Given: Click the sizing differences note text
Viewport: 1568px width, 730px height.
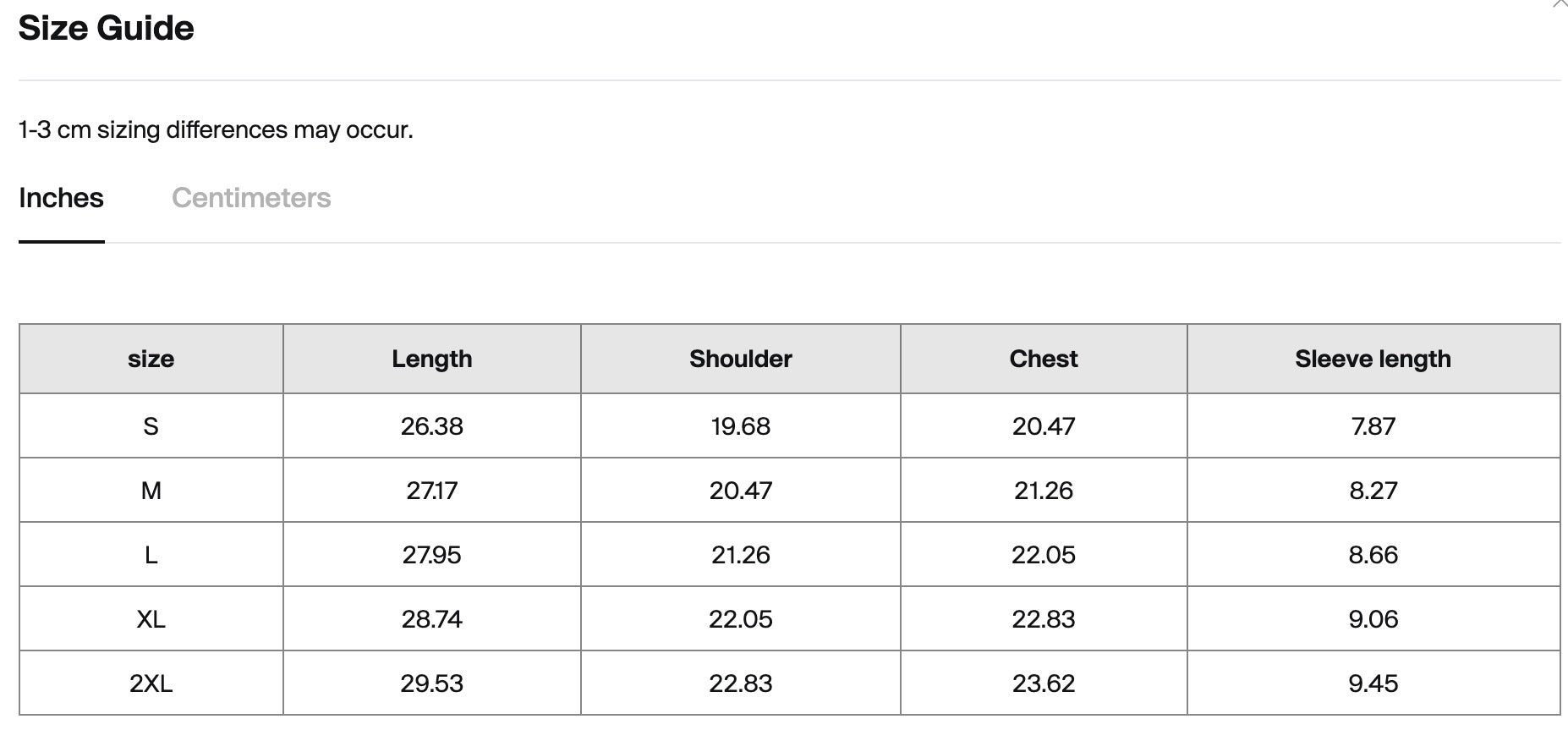Looking at the screenshot, I should point(216,130).
